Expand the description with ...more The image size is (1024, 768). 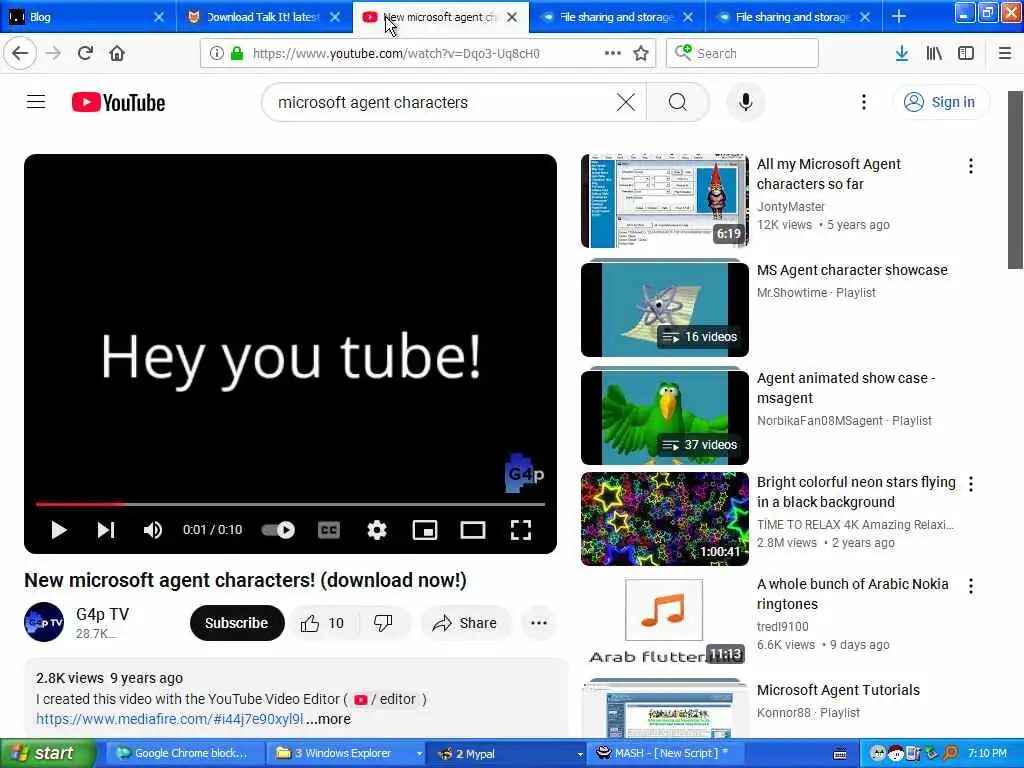(x=328, y=719)
